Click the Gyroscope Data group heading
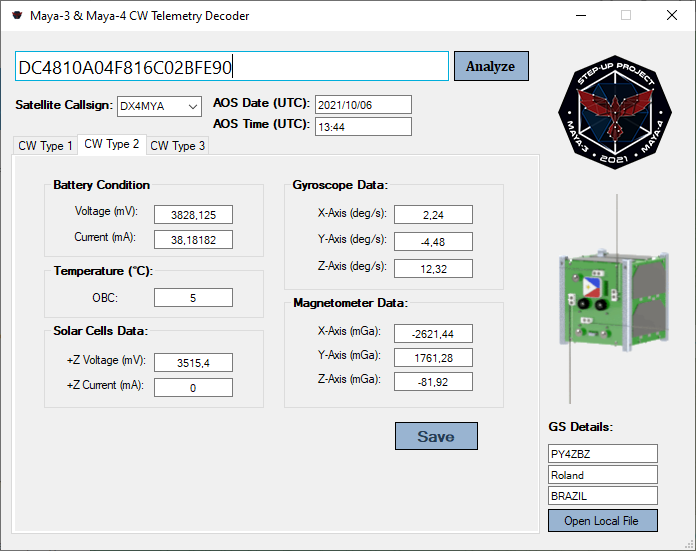 coord(340,185)
